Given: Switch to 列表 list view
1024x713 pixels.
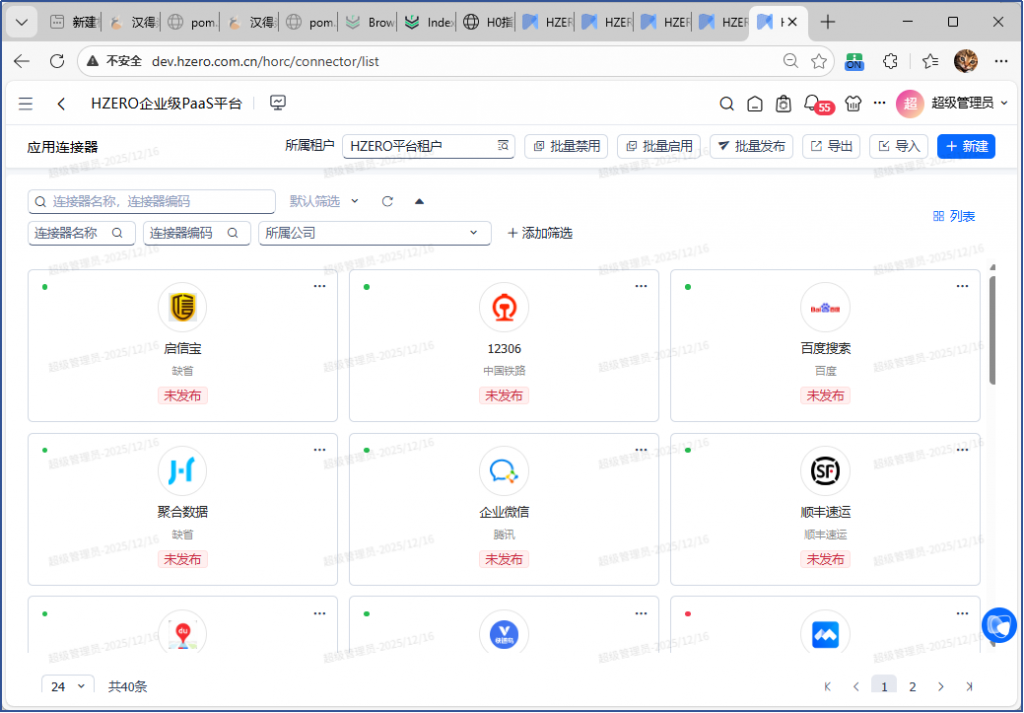Looking at the screenshot, I should click(953, 216).
